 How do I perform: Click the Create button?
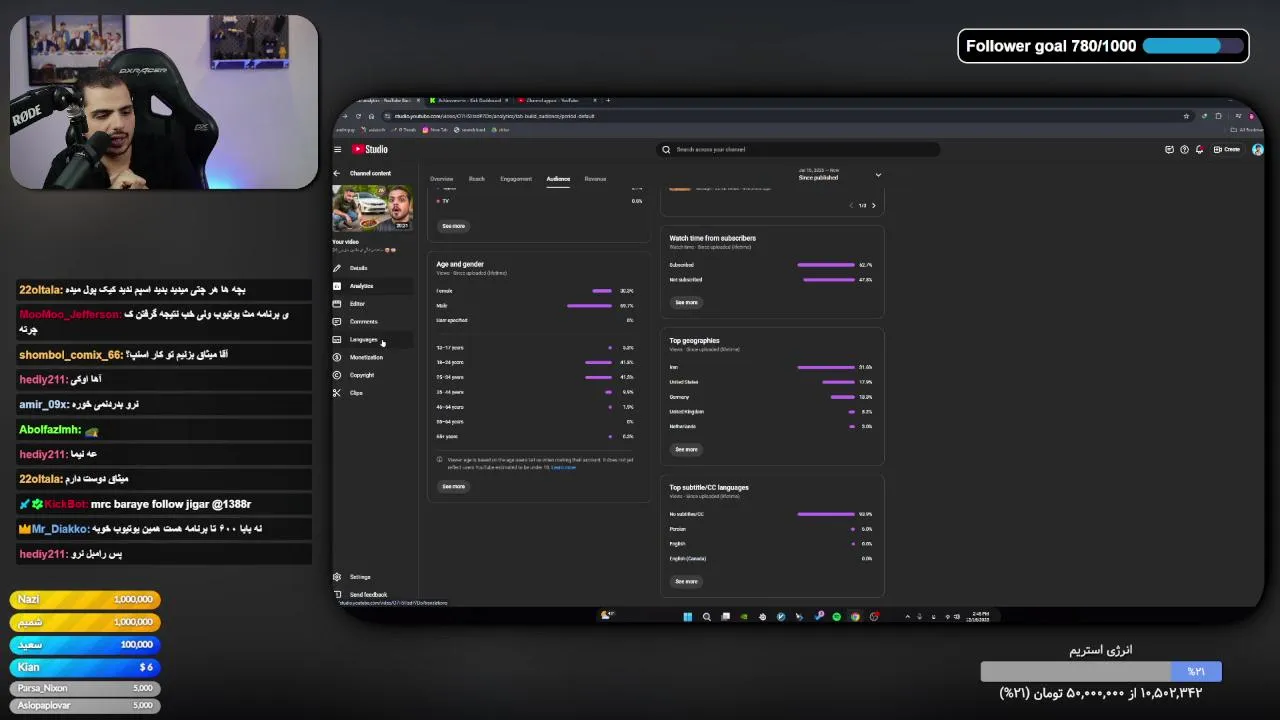(1227, 149)
